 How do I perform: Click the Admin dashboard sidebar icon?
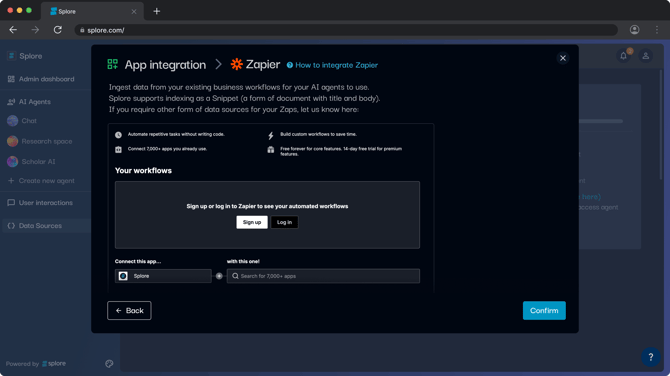click(11, 79)
